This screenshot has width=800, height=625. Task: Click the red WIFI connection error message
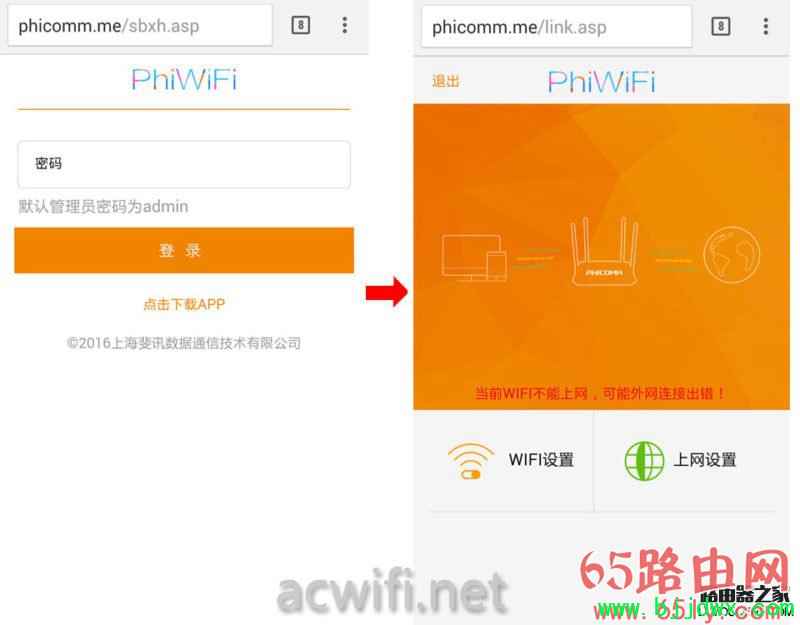pos(600,393)
